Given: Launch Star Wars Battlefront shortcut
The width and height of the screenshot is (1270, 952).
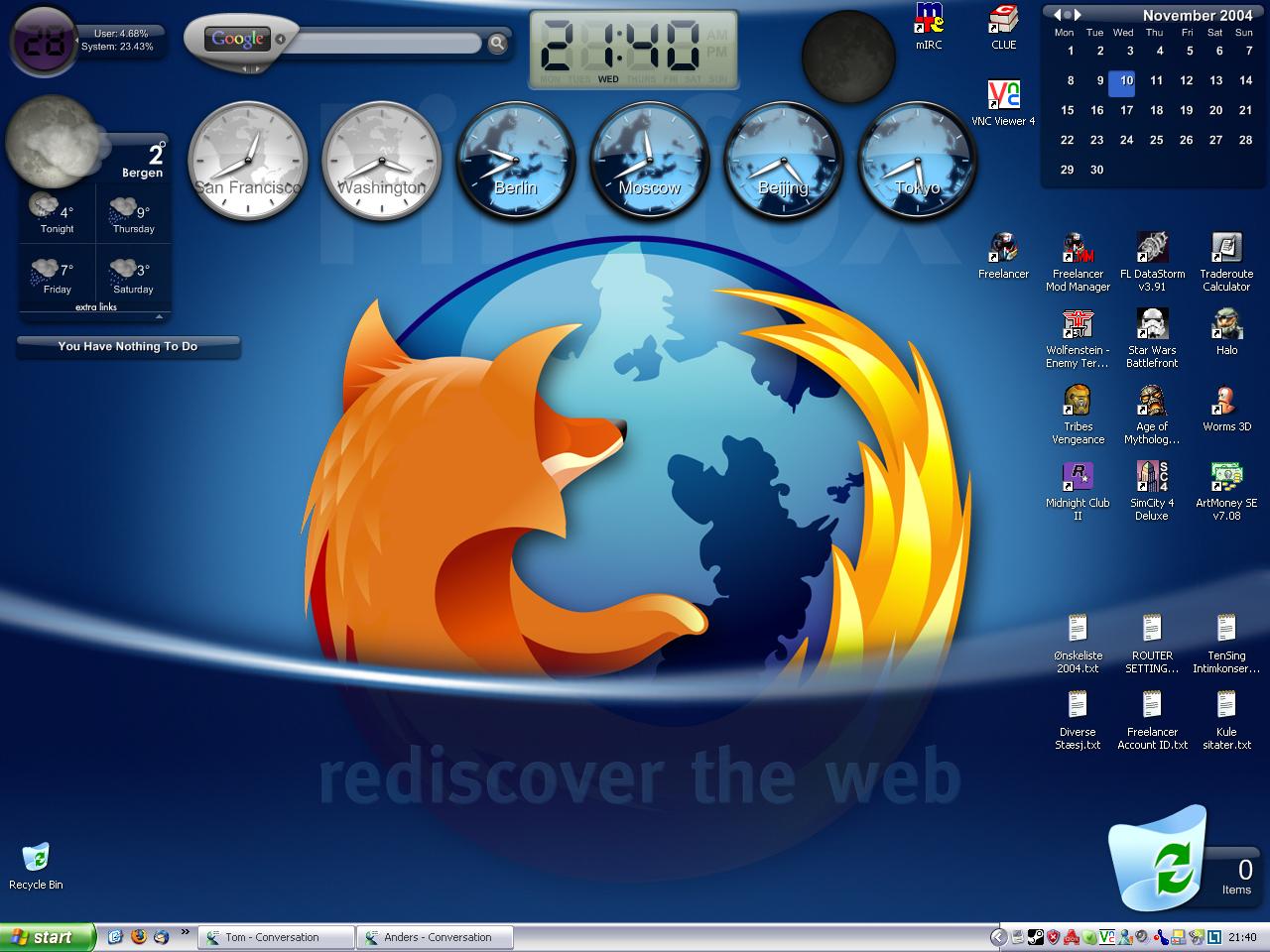Looking at the screenshot, I should (x=1152, y=338).
